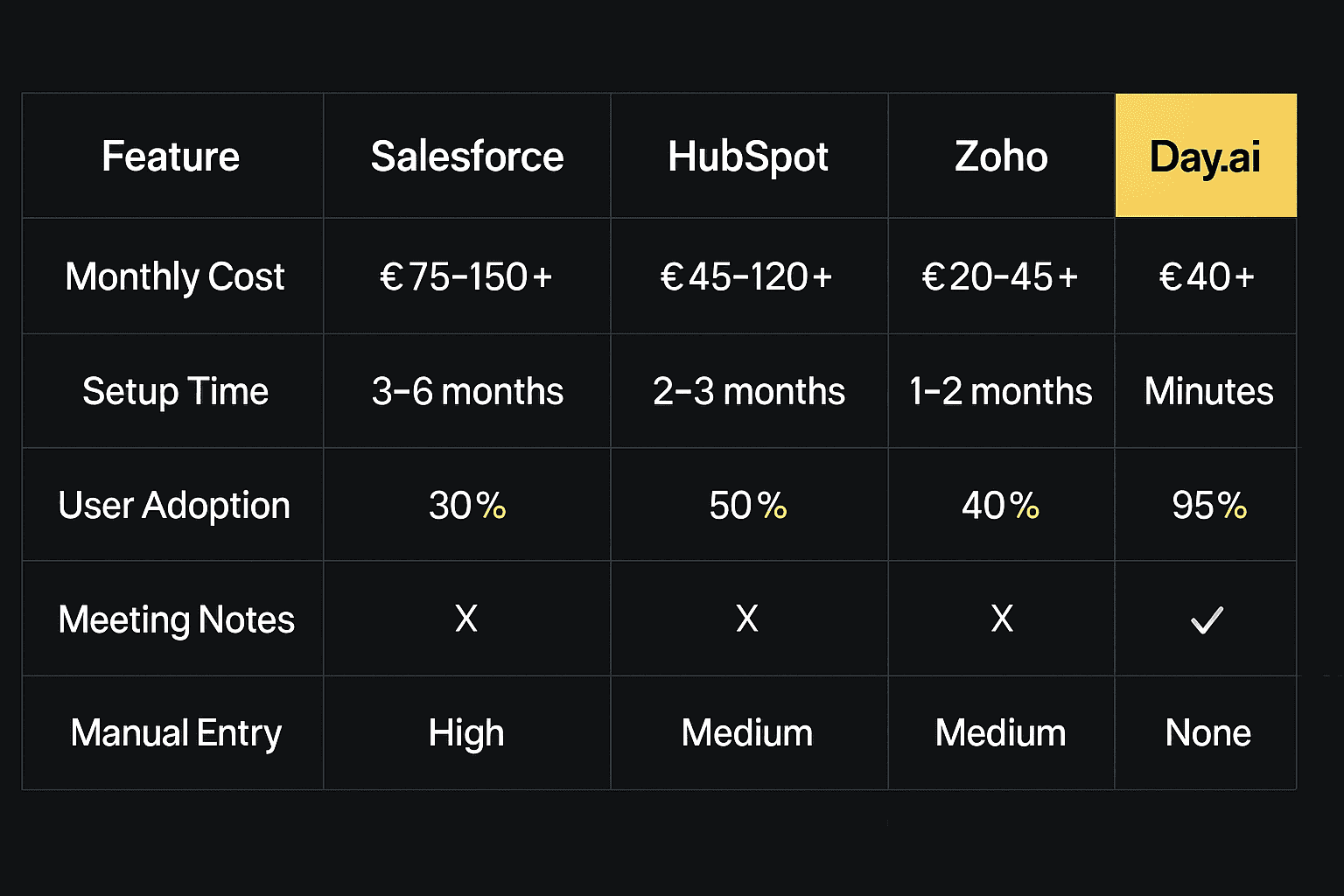Select the 3-6 months setup cell

(467, 391)
